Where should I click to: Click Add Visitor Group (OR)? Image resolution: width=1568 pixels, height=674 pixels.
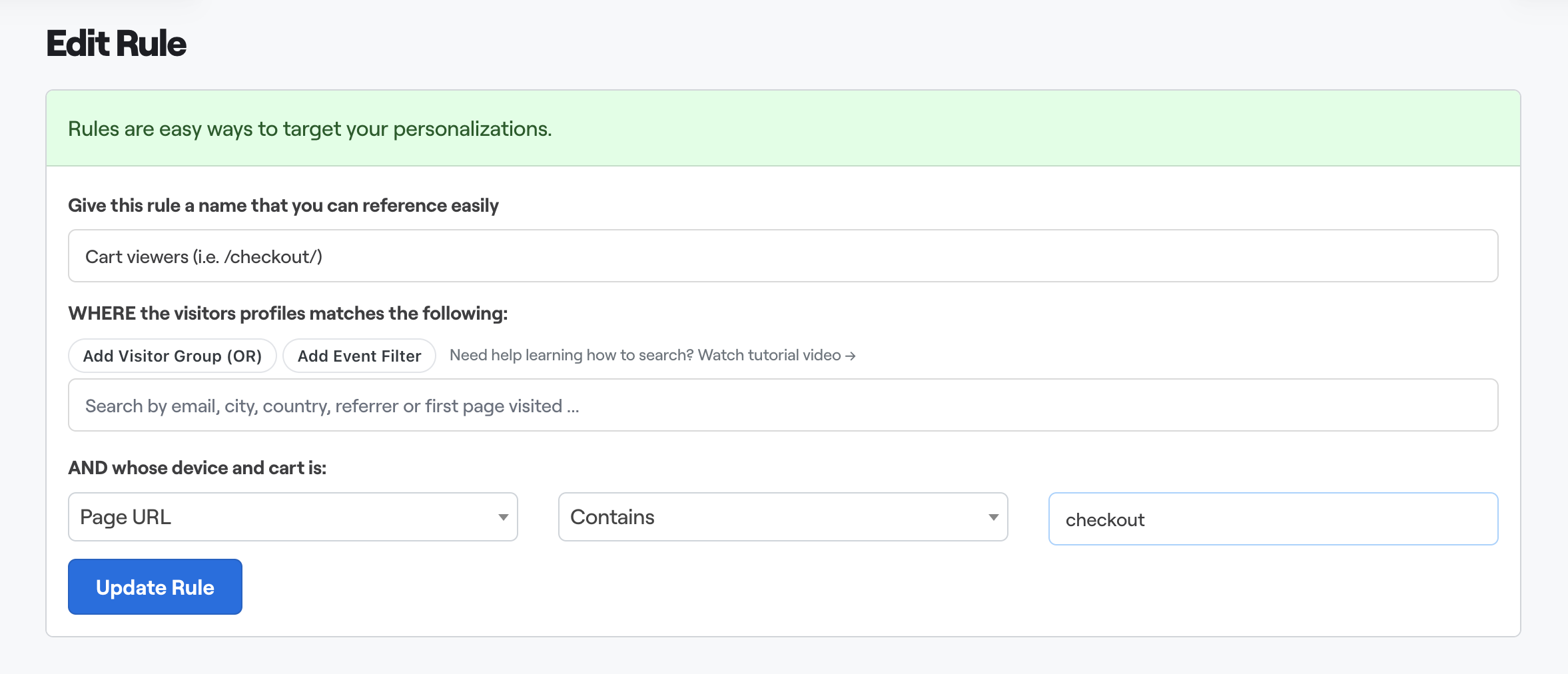pyautogui.click(x=172, y=356)
